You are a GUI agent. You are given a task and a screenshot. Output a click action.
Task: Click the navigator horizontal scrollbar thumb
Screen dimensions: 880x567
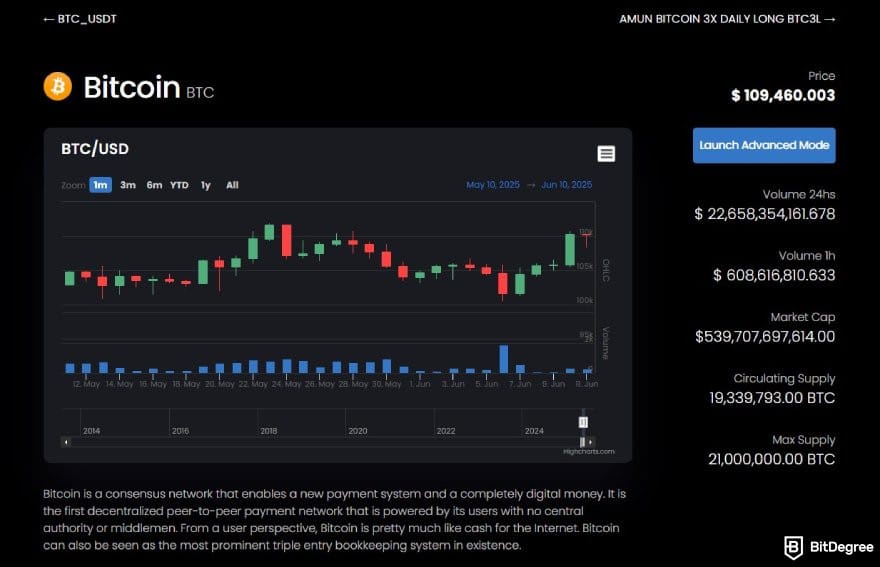pos(583,442)
